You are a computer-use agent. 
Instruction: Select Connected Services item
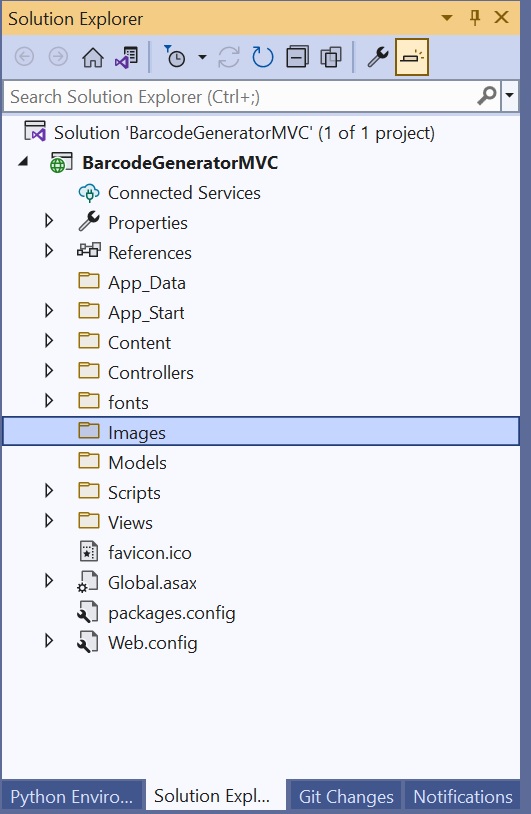pos(184,193)
